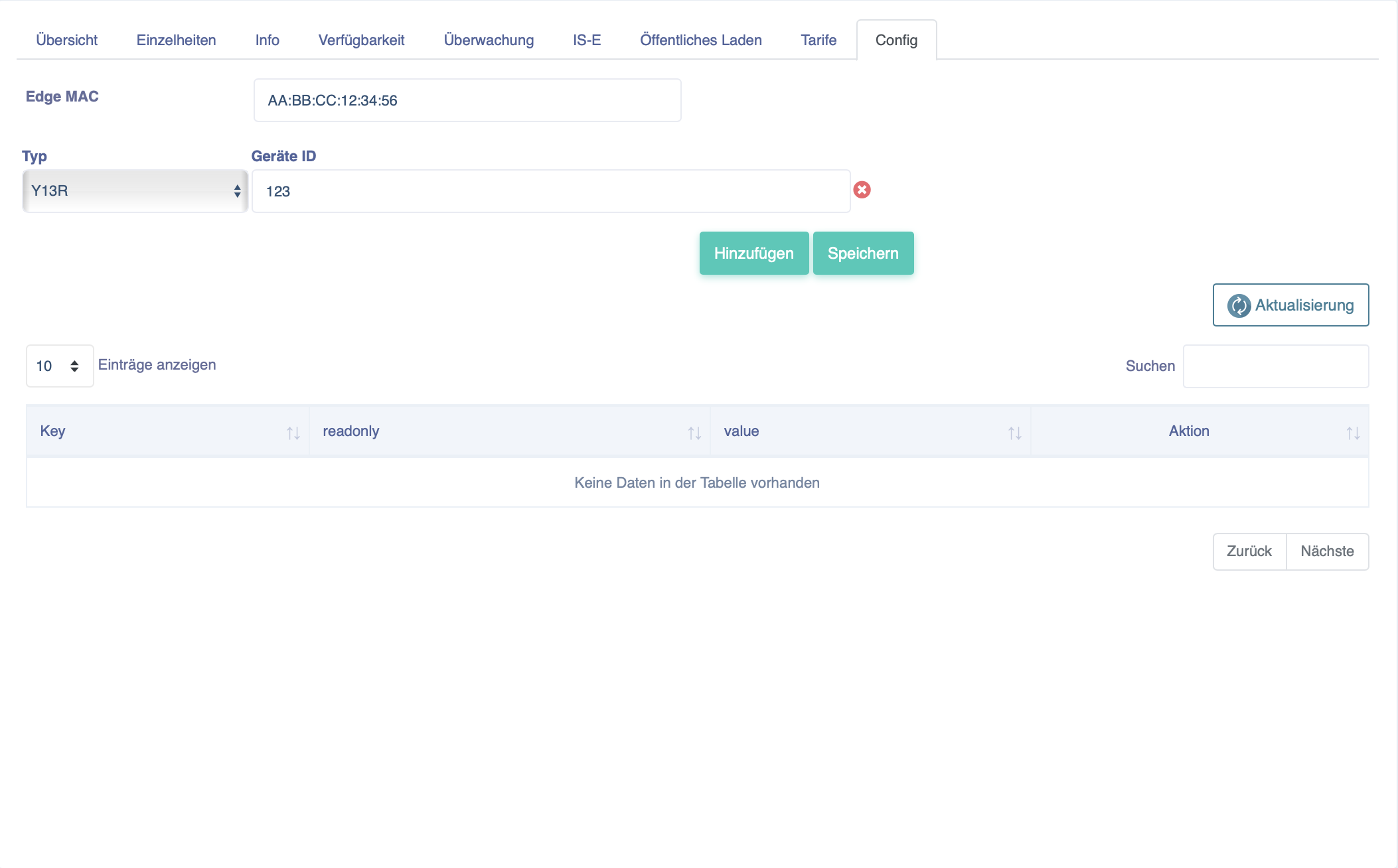
Task: Select the IS-E tab
Action: 587,40
